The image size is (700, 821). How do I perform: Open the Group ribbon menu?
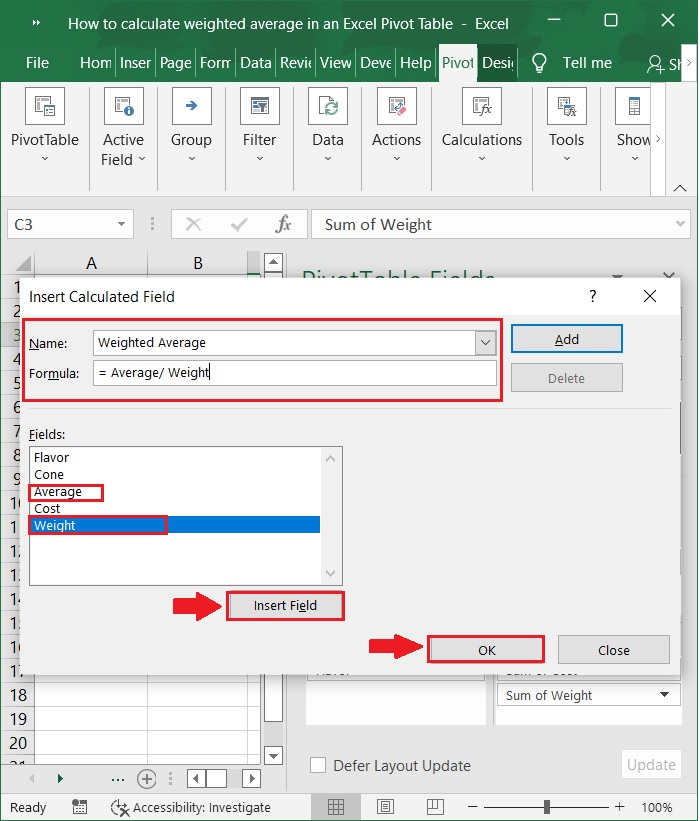coord(191,126)
